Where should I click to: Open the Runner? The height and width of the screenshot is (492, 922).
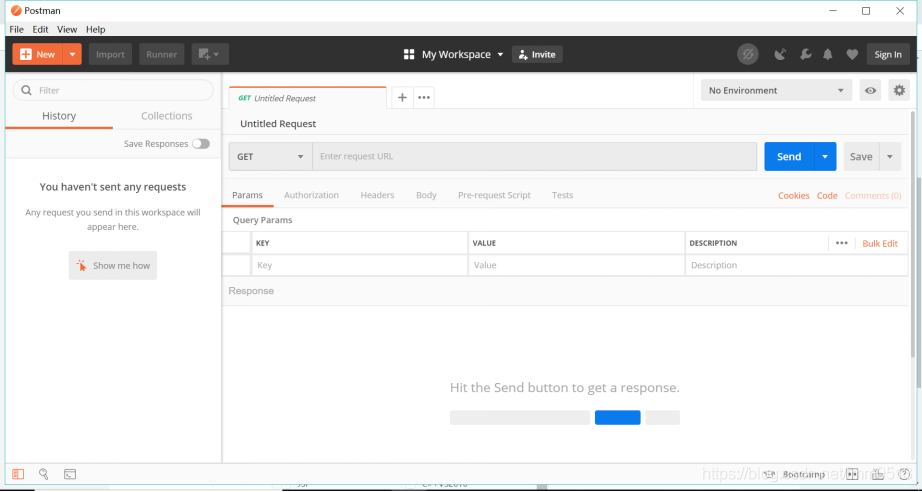tap(162, 54)
